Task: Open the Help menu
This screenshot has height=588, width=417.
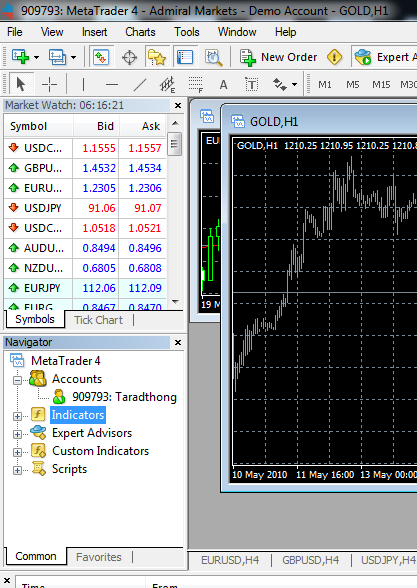Action: (x=285, y=32)
